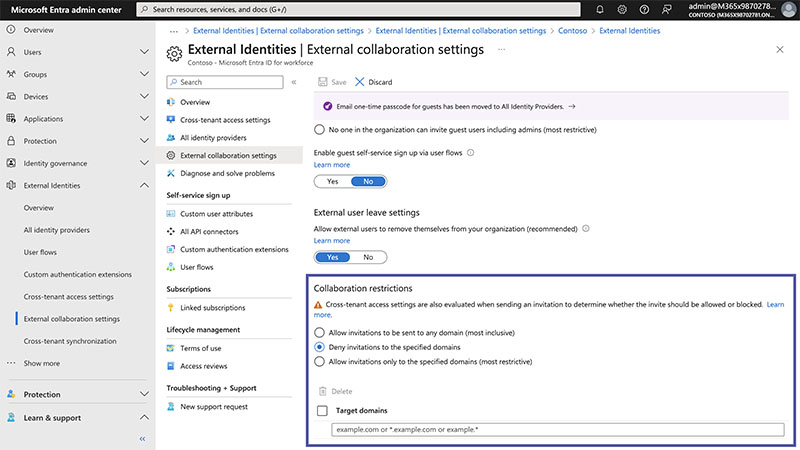Screen dimensions: 800x450
Task: Click the New support request icon
Action: [171, 407]
